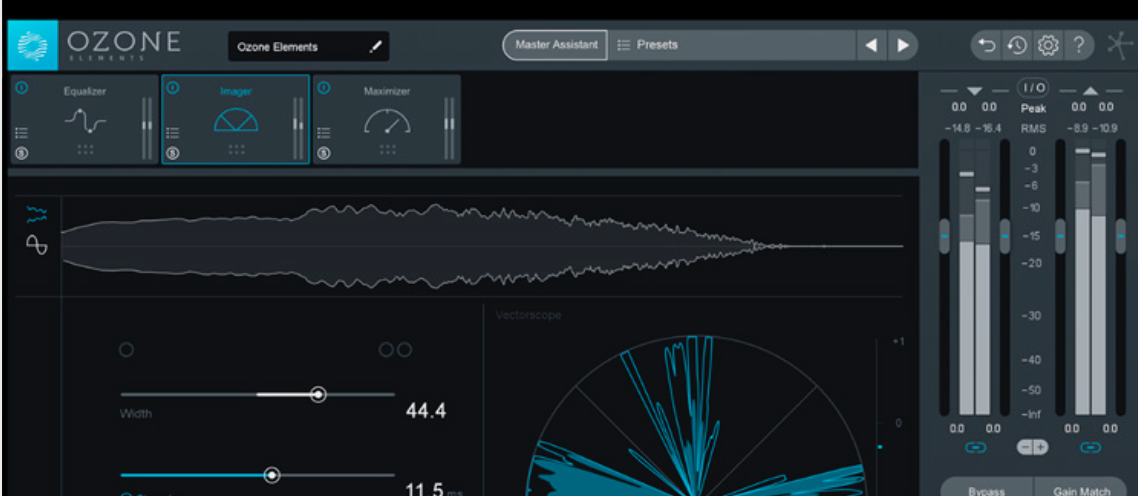This screenshot has width=1138, height=496.
Task: Open Maximizer module preset list icon
Action: click(324, 133)
